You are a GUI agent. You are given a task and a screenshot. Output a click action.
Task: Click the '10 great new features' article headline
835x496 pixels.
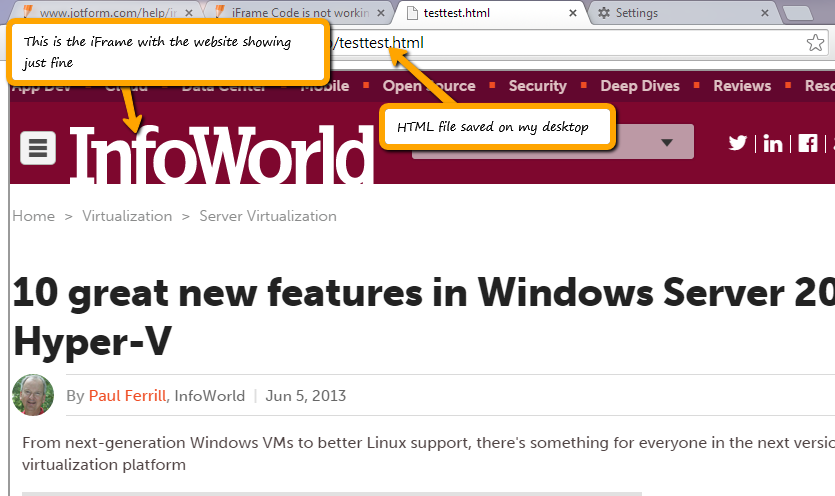click(423, 317)
